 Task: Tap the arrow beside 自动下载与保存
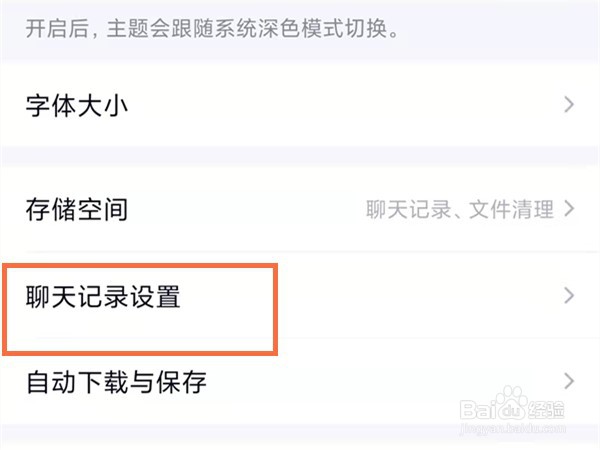[x=569, y=381]
